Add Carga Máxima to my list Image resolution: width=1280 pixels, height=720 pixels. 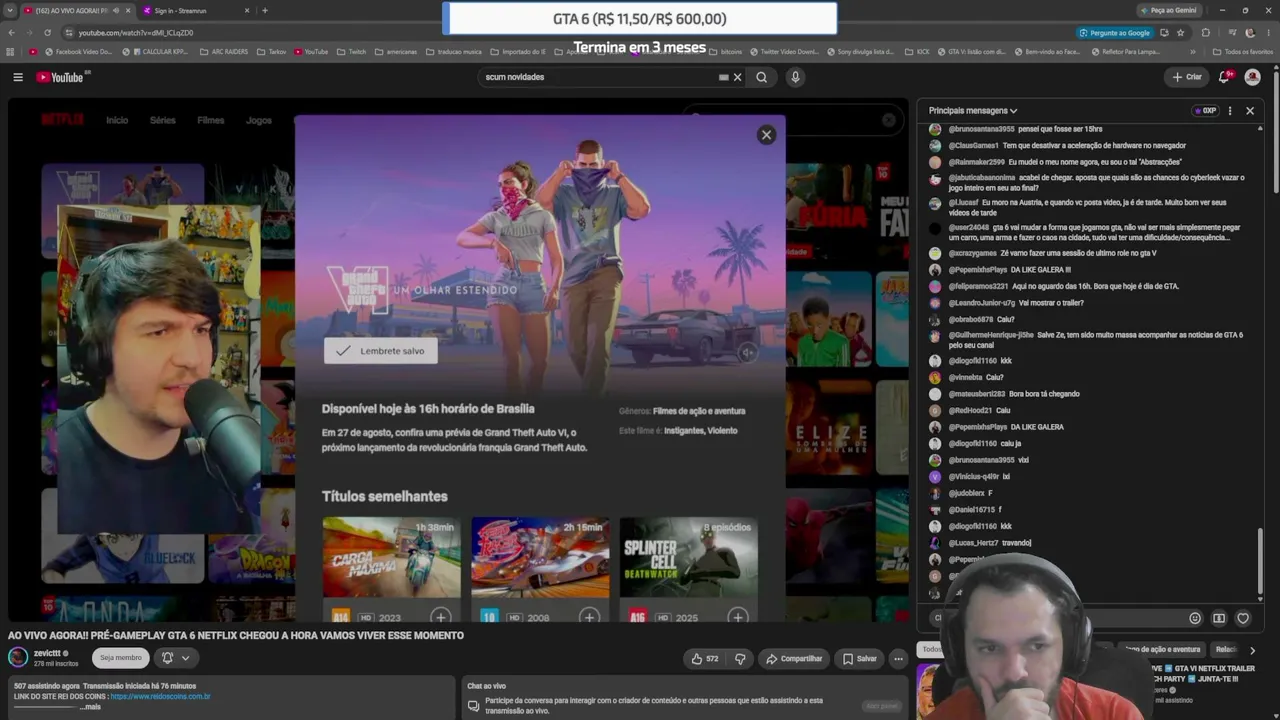pyautogui.click(x=440, y=616)
